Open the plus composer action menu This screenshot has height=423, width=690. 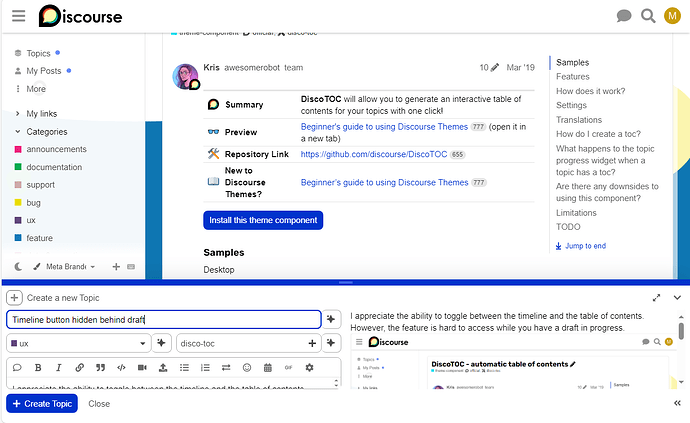click(14, 298)
